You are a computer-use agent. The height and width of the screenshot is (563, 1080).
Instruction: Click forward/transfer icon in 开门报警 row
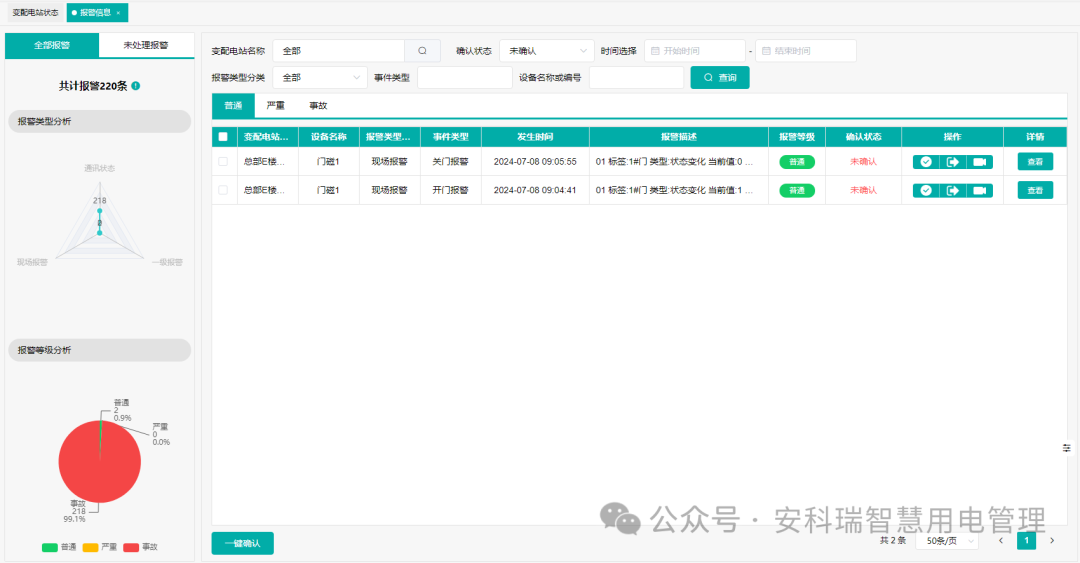(x=953, y=190)
